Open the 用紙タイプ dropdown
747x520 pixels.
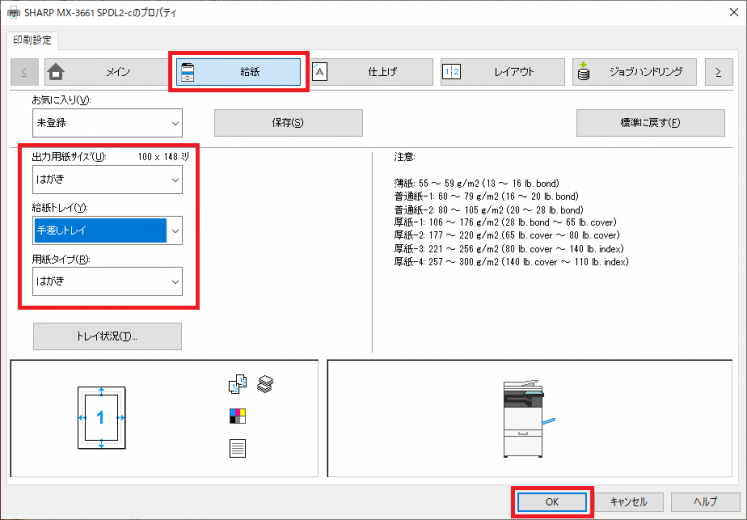click(107, 282)
